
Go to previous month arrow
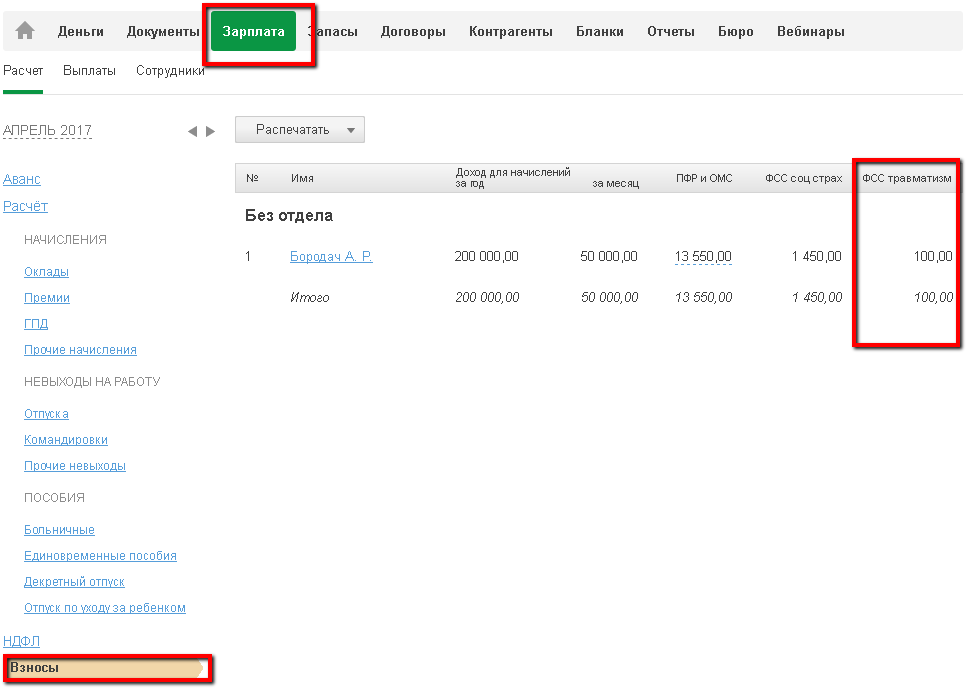(x=192, y=131)
